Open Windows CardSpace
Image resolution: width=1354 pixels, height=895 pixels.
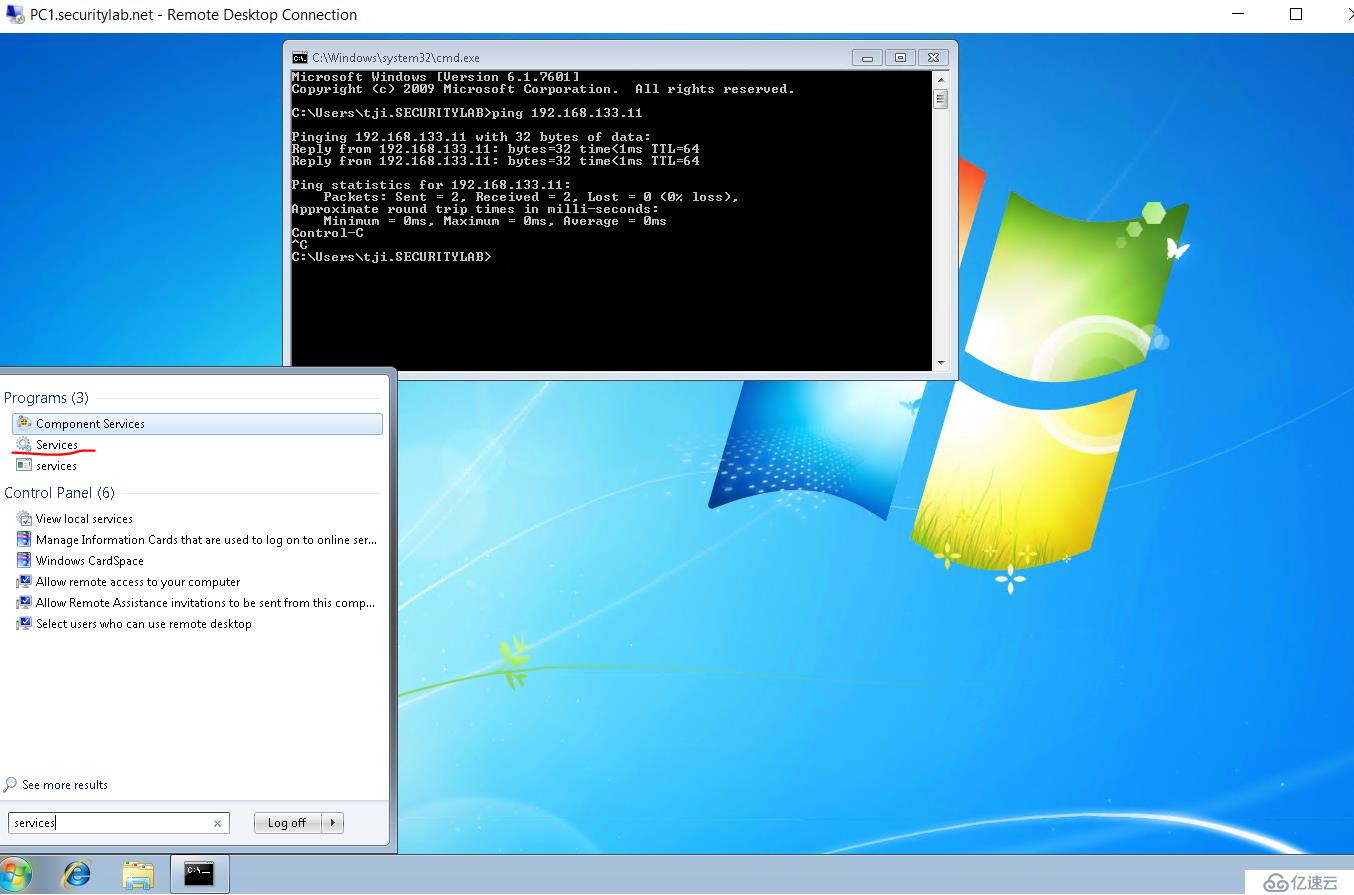point(89,561)
